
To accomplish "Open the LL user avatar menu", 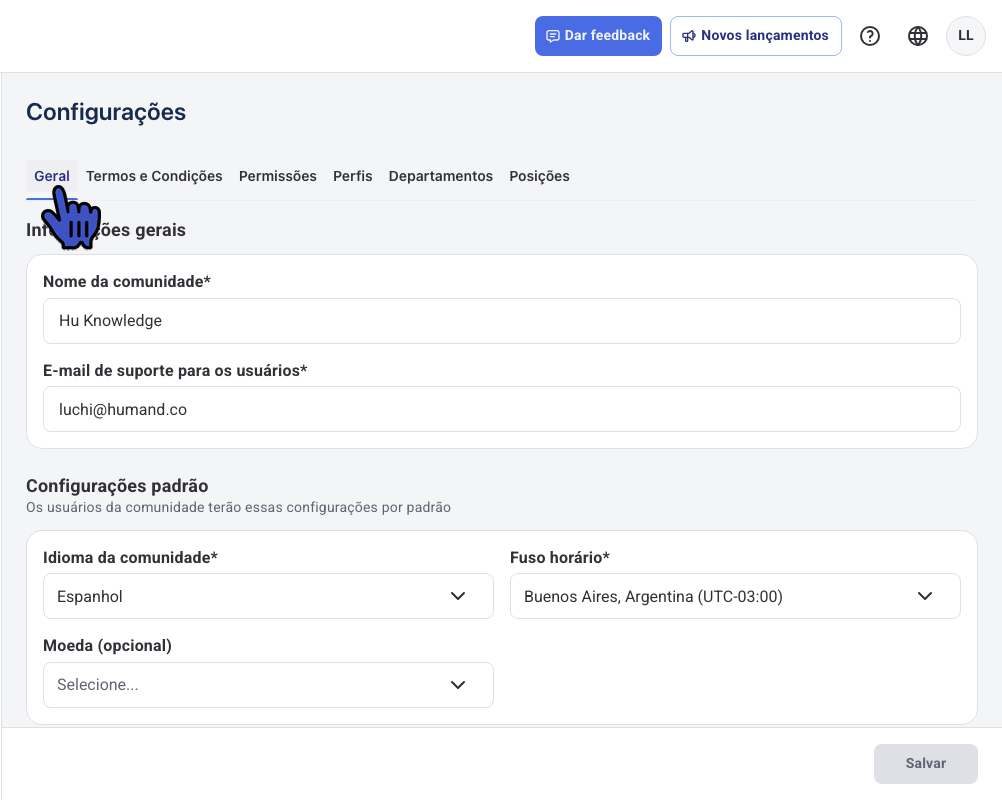I will 965,36.
